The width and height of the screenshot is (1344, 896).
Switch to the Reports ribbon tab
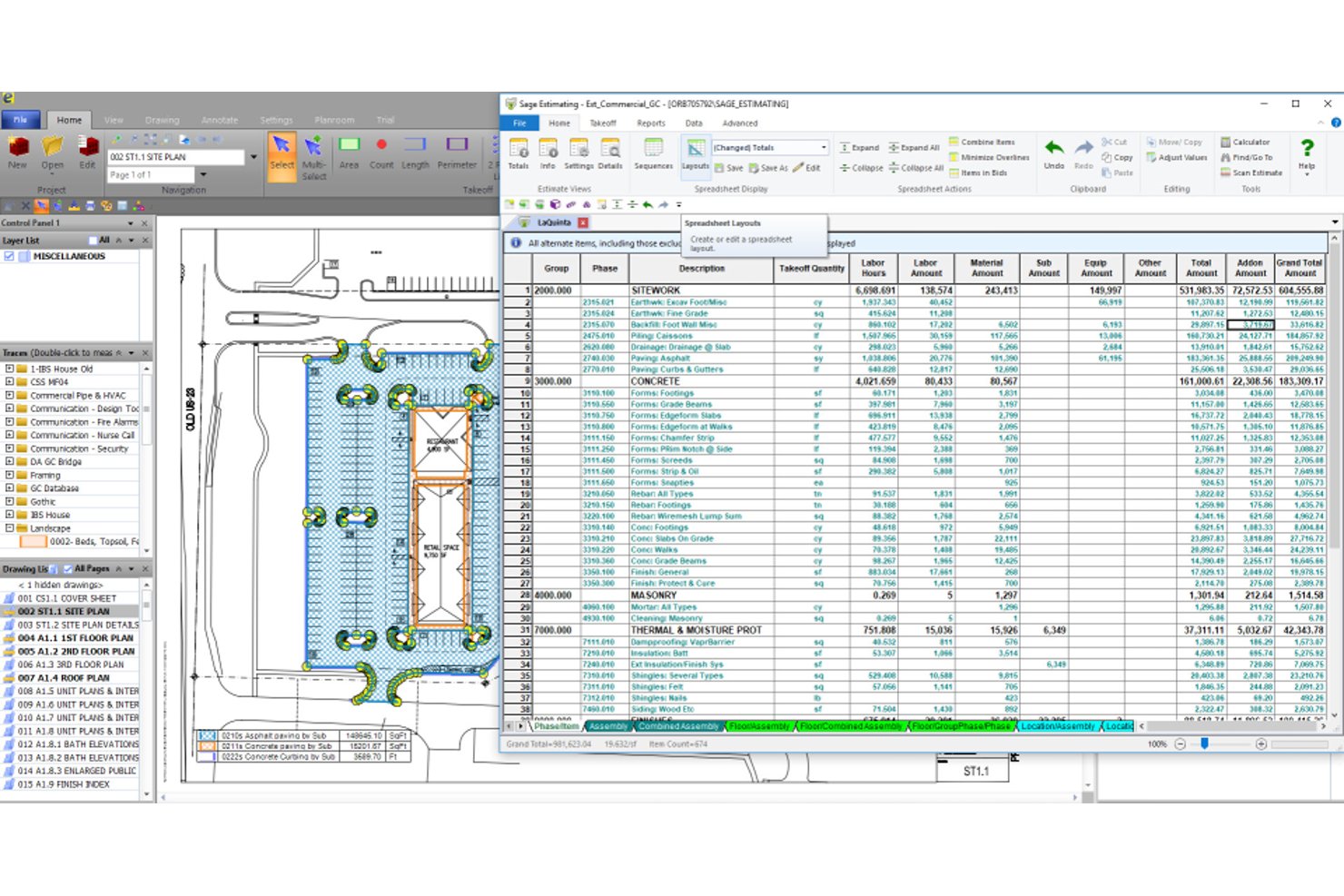[650, 123]
